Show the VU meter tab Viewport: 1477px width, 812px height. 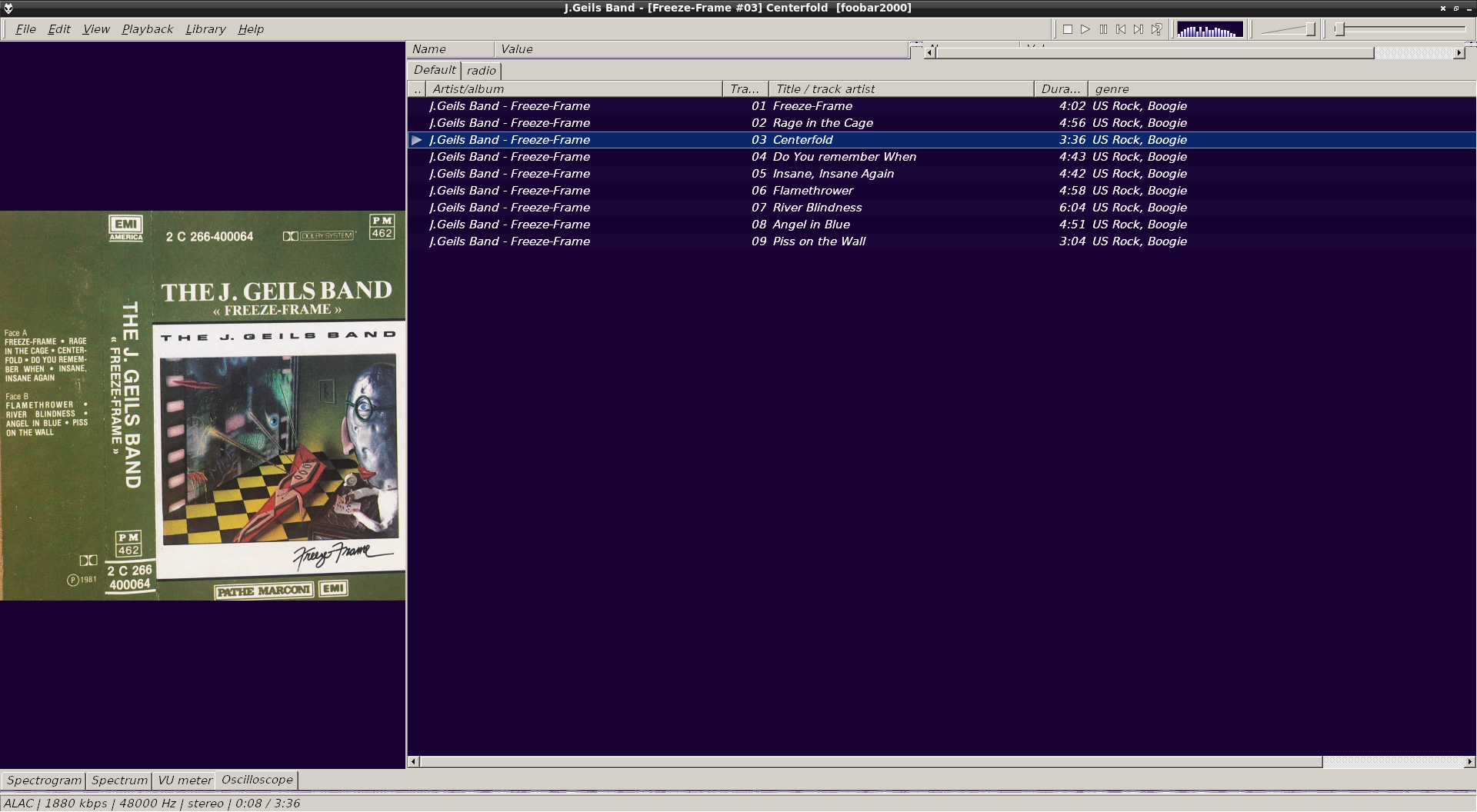tap(185, 780)
